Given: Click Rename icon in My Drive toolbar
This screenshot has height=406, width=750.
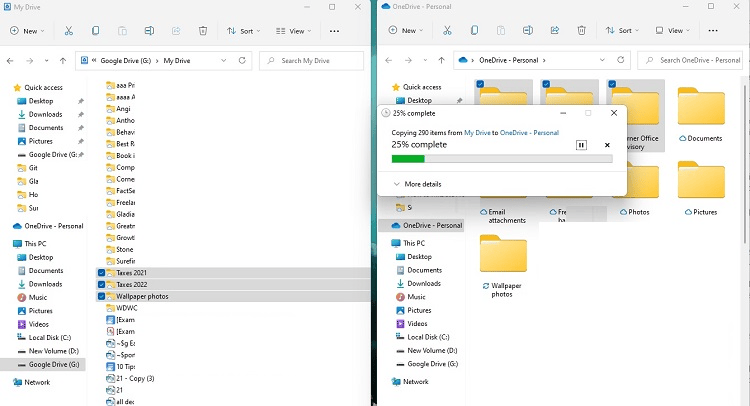Looking at the screenshot, I should click(149, 31).
